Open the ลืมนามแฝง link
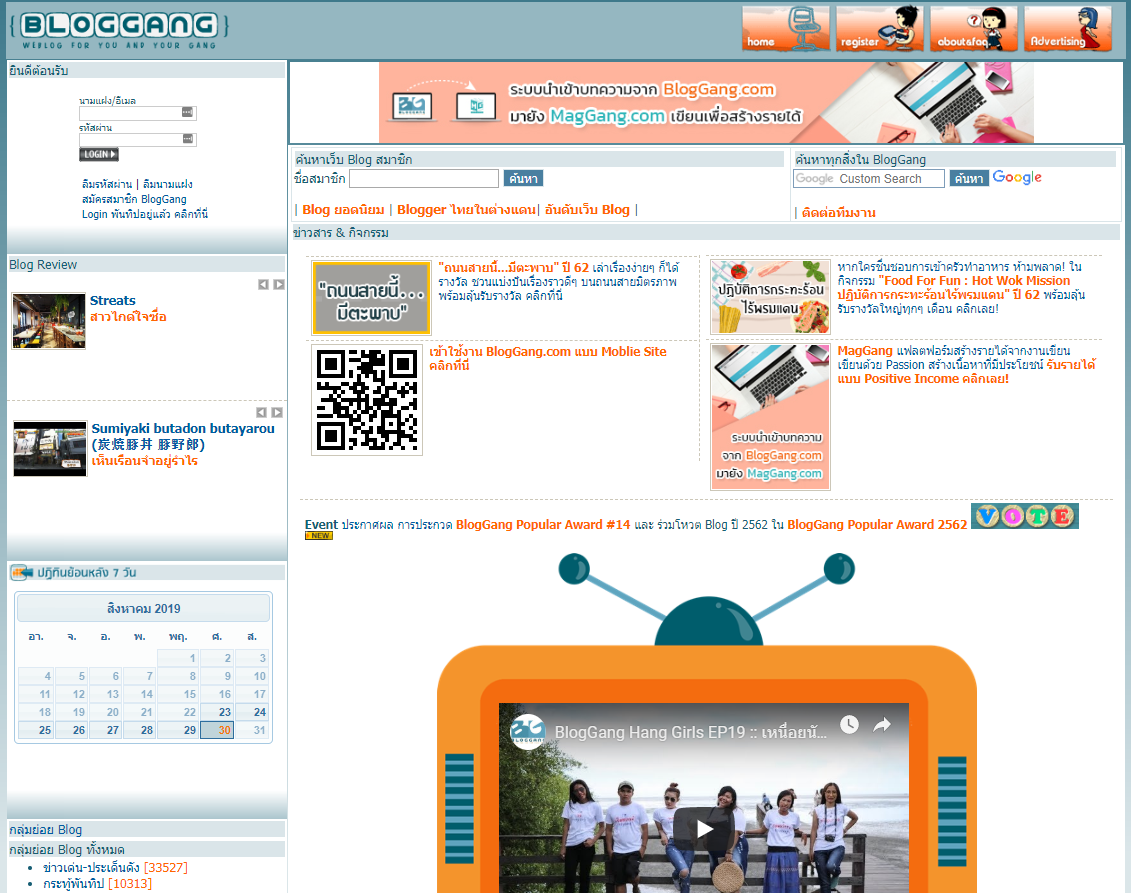Image resolution: width=1131 pixels, height=893 pixels. pos(167,184)
